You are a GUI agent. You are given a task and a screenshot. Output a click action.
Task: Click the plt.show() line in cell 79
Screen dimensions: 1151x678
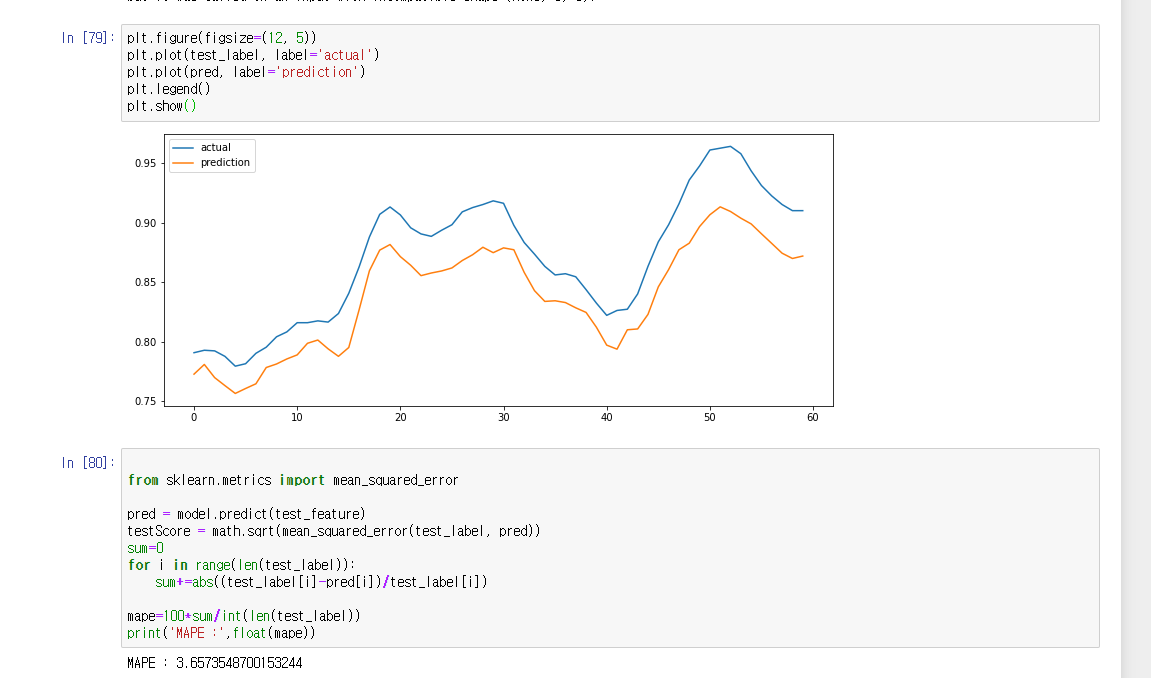tap(160, 105)
